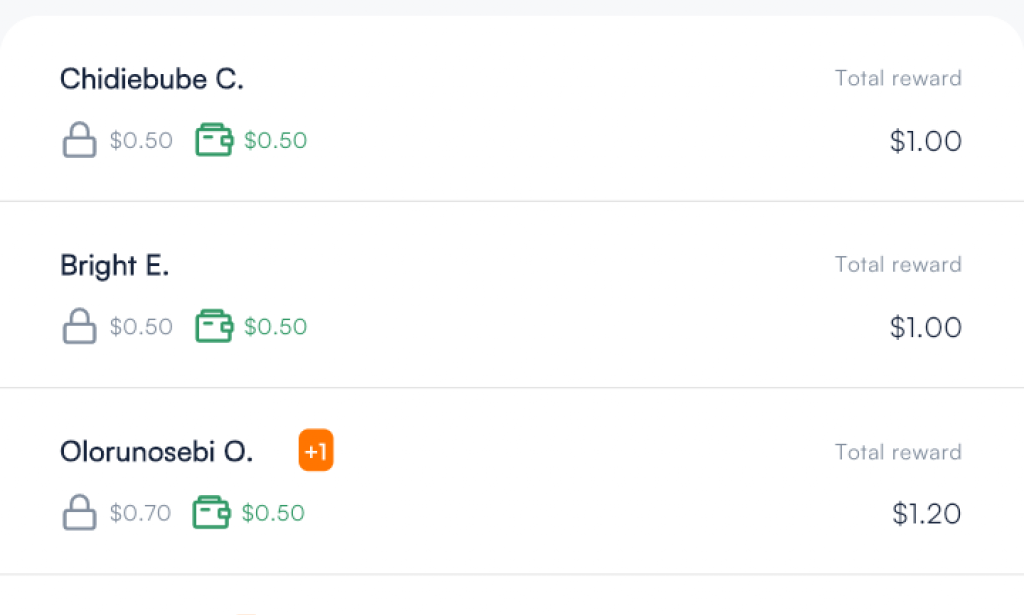
Task: Click the lock icon beside Bright E.
Action: [x=79, y=326]
